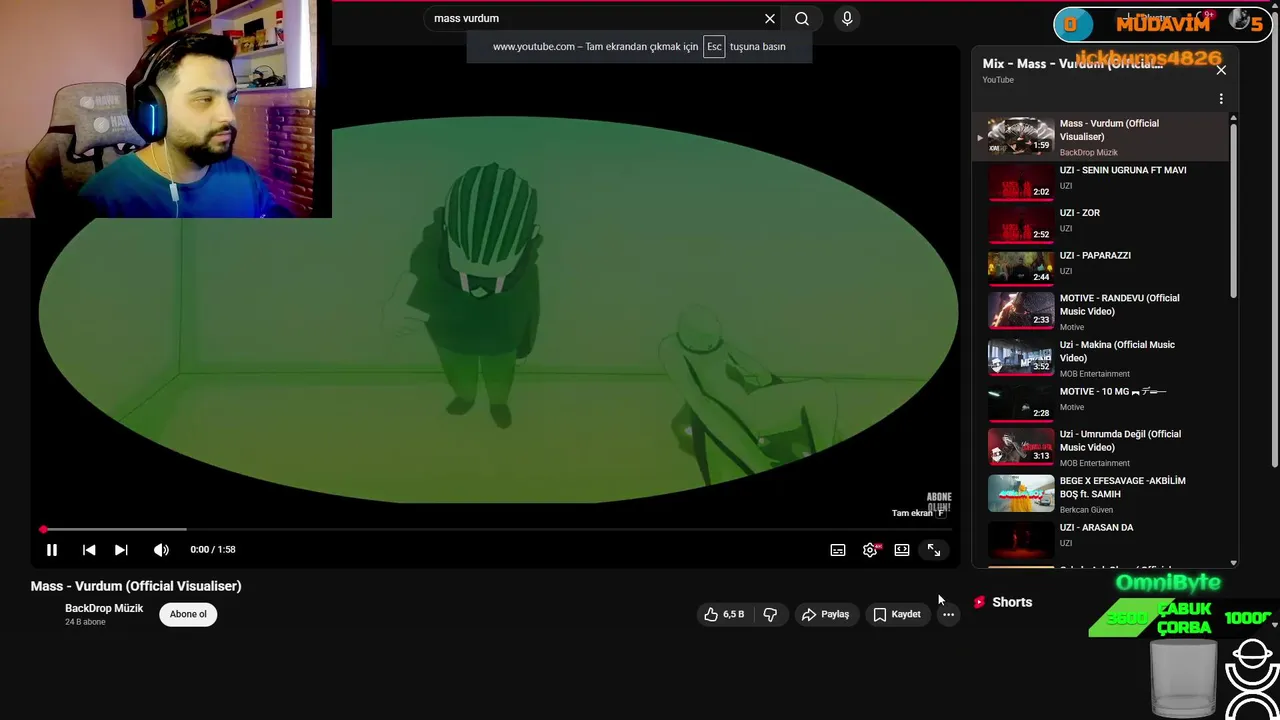Image resolution: width=1280 pixels, height=720 pixels.
Task: Select UZI - PAPARAZZI from playlist
Action: [1100, 267]
